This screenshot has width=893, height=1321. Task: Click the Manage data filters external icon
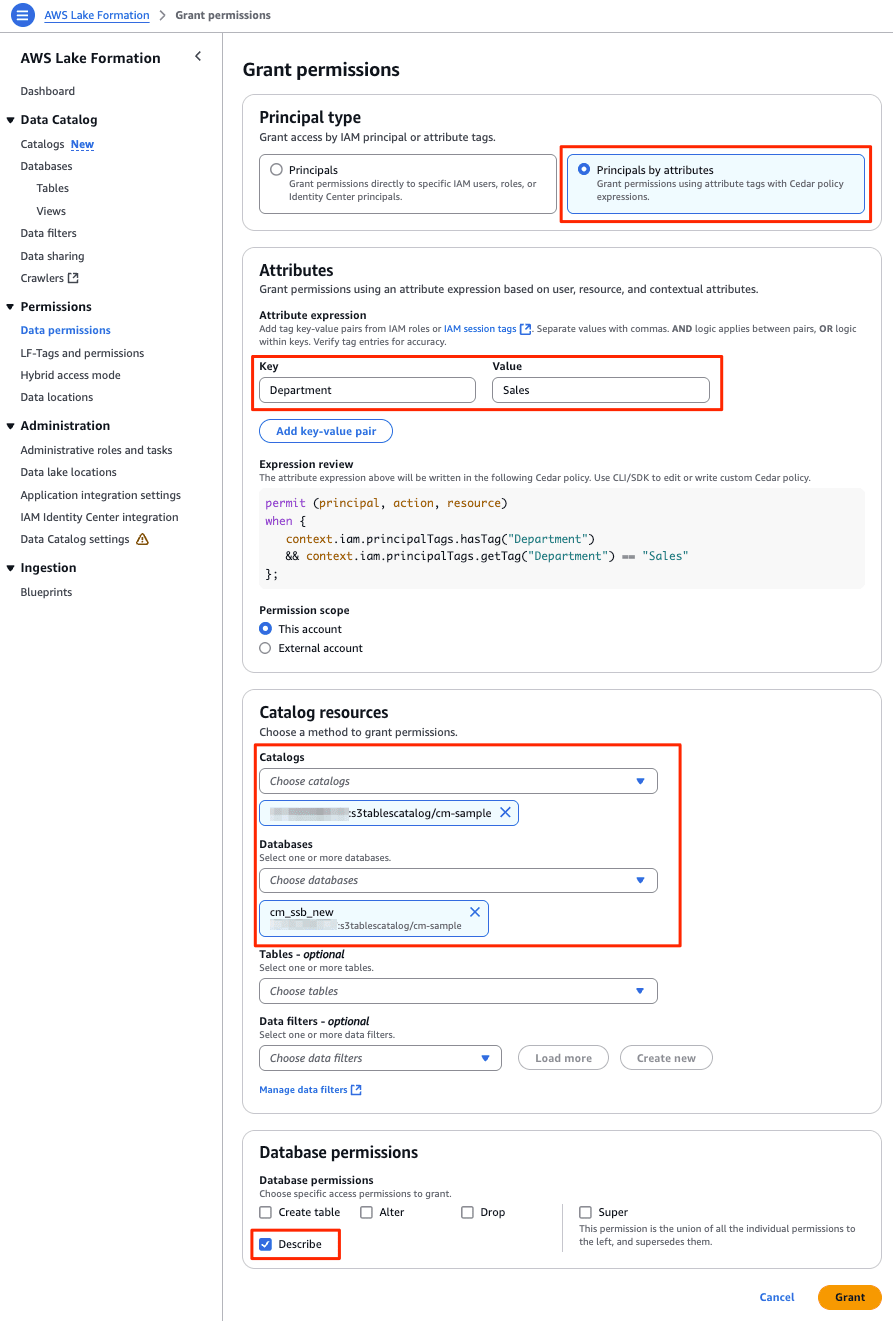pos(356,1089)
